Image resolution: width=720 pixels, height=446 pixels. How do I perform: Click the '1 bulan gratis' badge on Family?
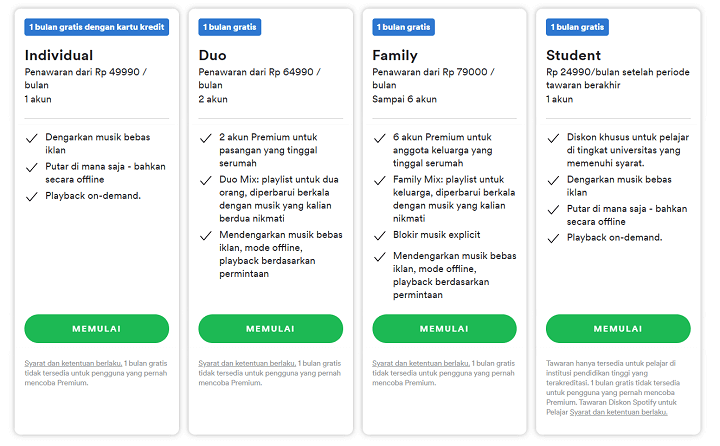(403, 27)
